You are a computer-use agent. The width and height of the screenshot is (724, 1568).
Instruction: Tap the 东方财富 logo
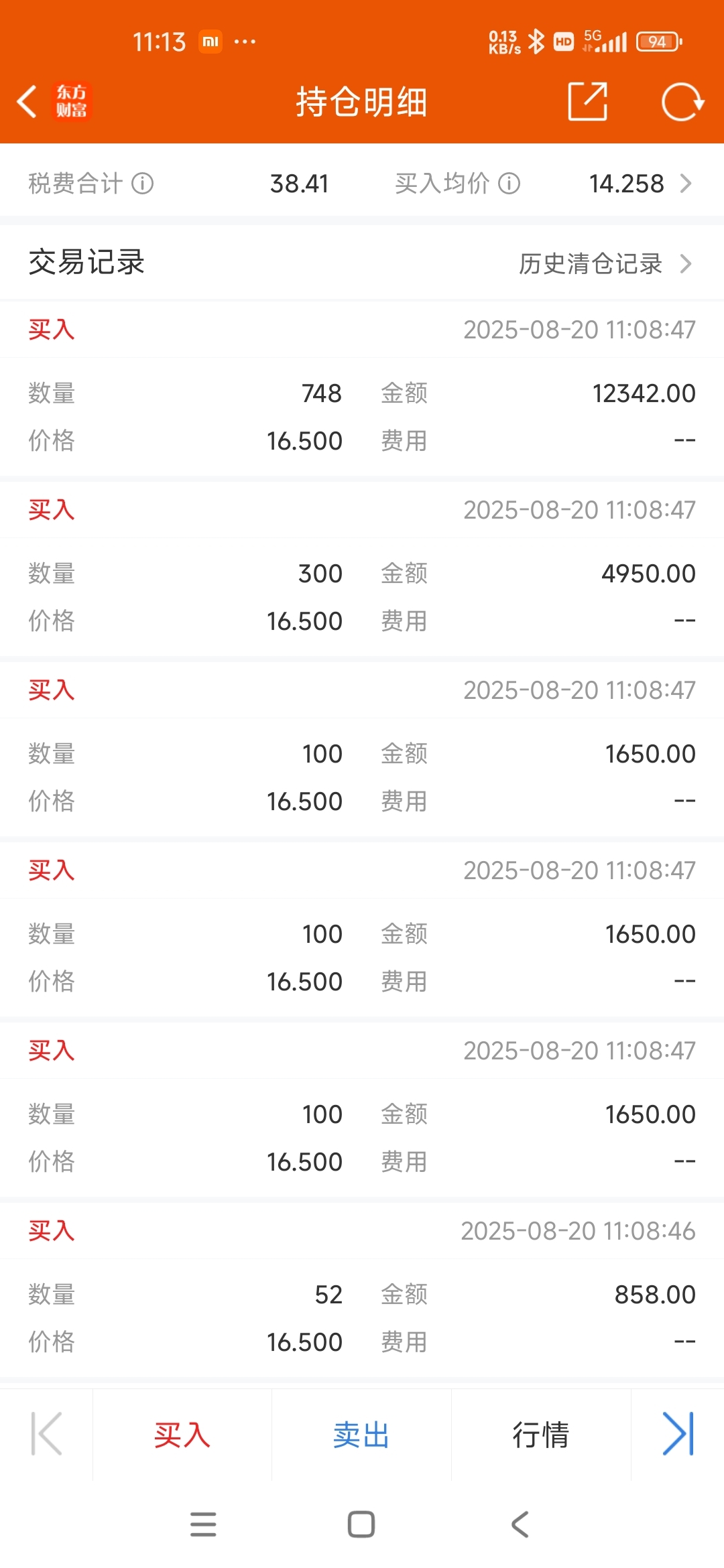click(71, 101)
